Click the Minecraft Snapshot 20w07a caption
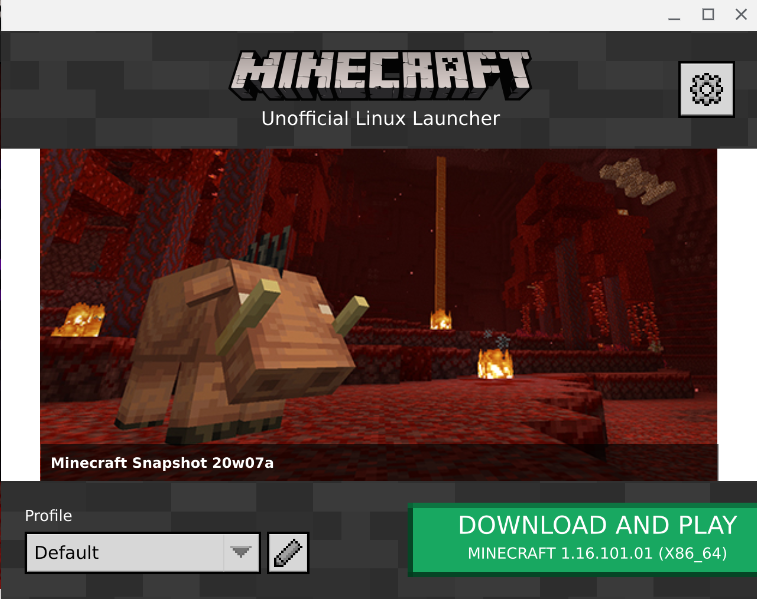Image resolution: width=757 pixels, height=599 pixels. pos(162,463)
